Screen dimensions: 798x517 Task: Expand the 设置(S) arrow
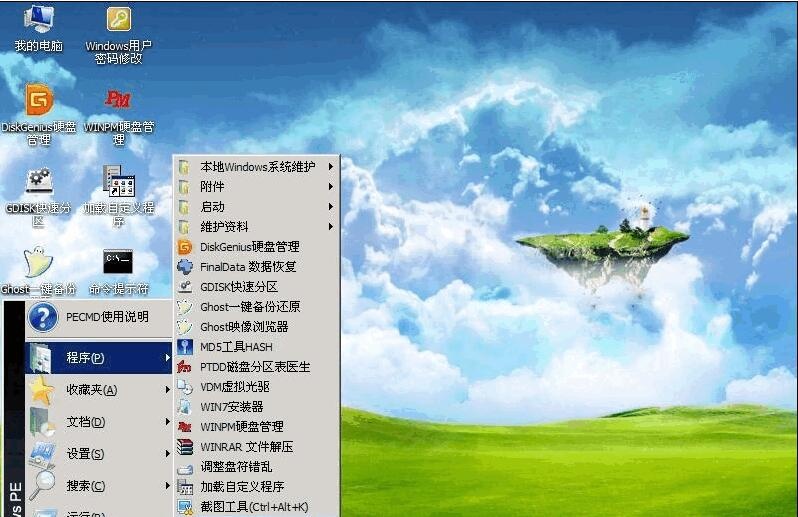pyautogui.click(x=167, y=454)
